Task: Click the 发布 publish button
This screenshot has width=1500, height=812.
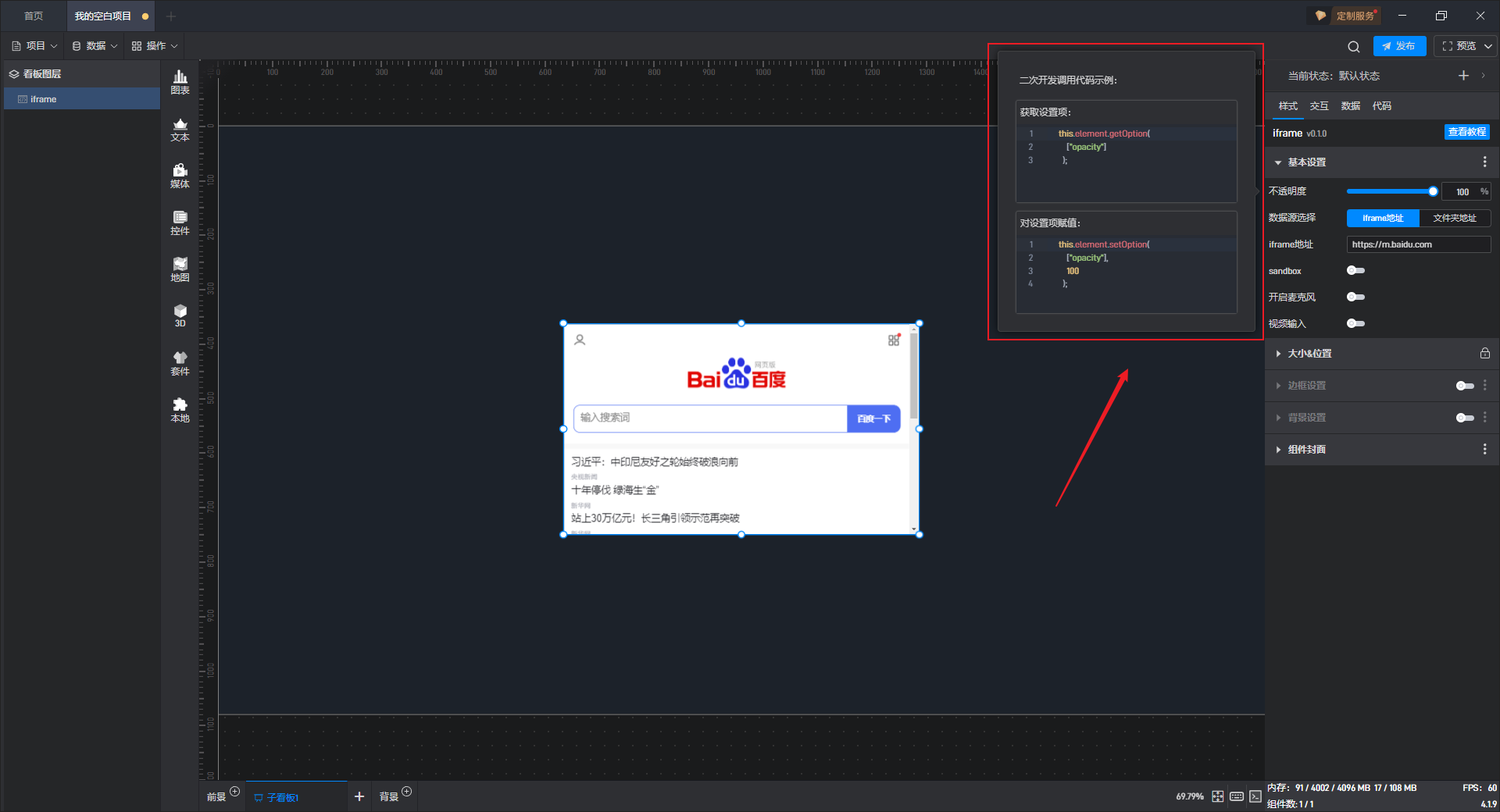Action: pos(1398,46)
